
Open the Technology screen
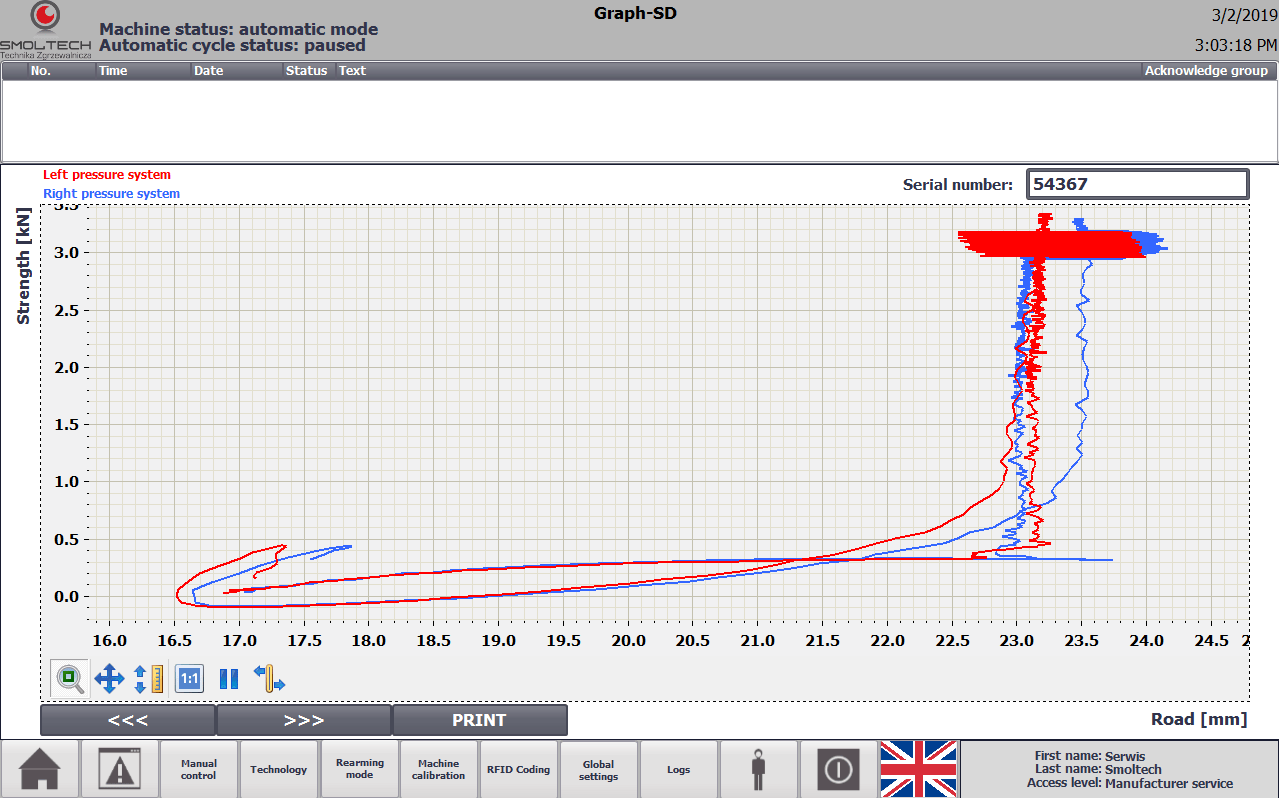pos(279,769)
